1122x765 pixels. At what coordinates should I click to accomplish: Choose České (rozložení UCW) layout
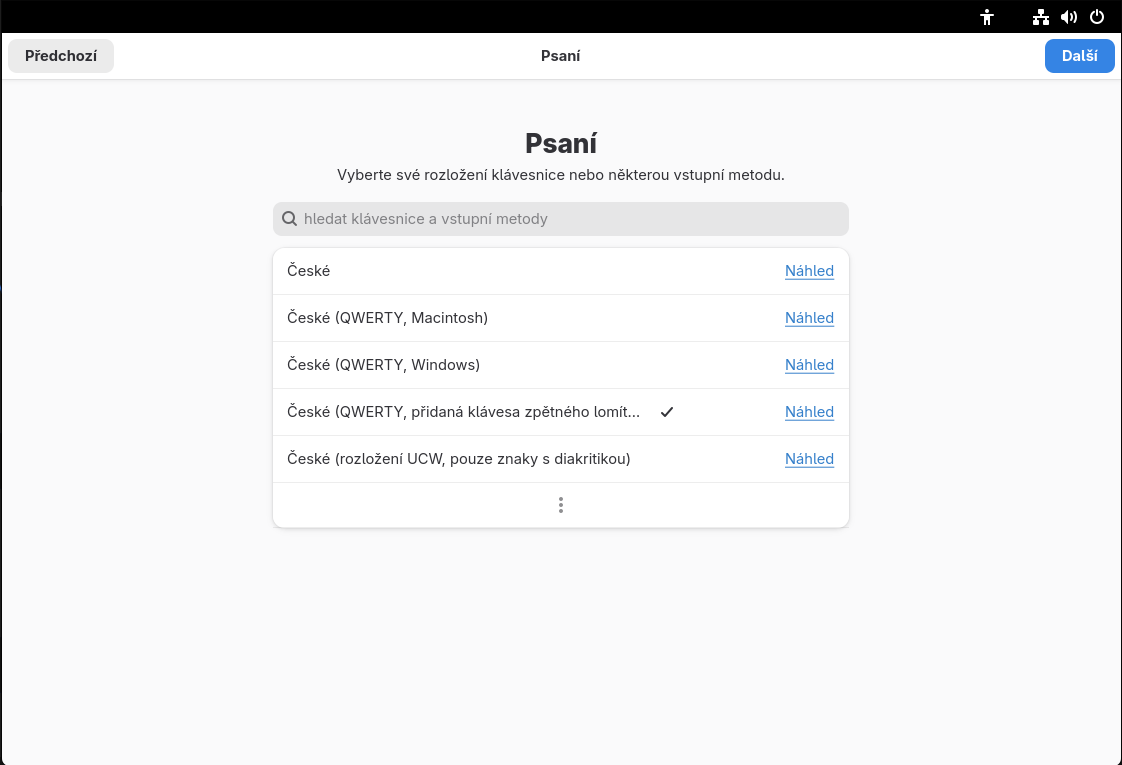[x=561, y=459]
